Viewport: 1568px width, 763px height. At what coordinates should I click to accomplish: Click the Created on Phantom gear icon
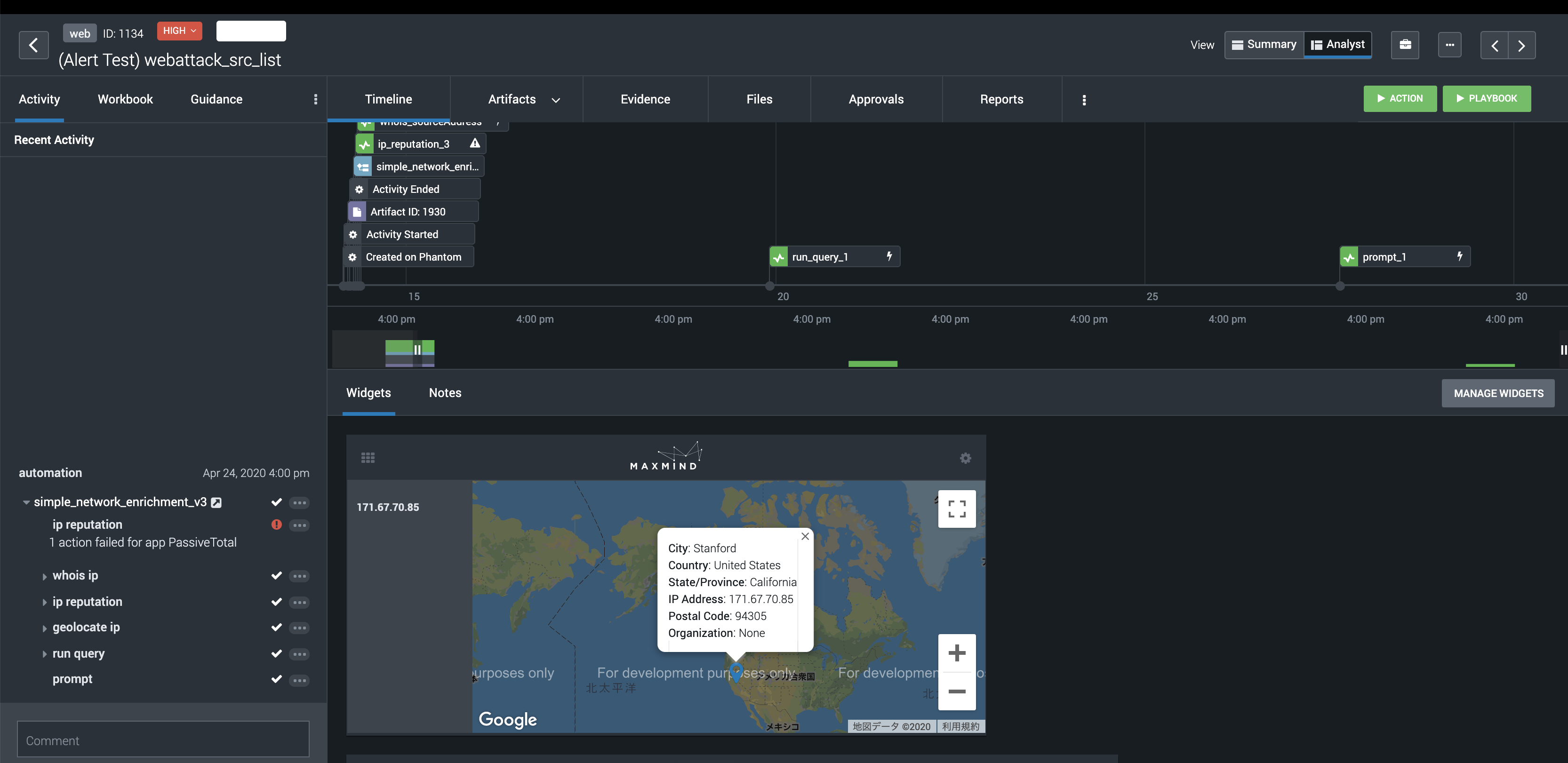click(x=352, y=257)
